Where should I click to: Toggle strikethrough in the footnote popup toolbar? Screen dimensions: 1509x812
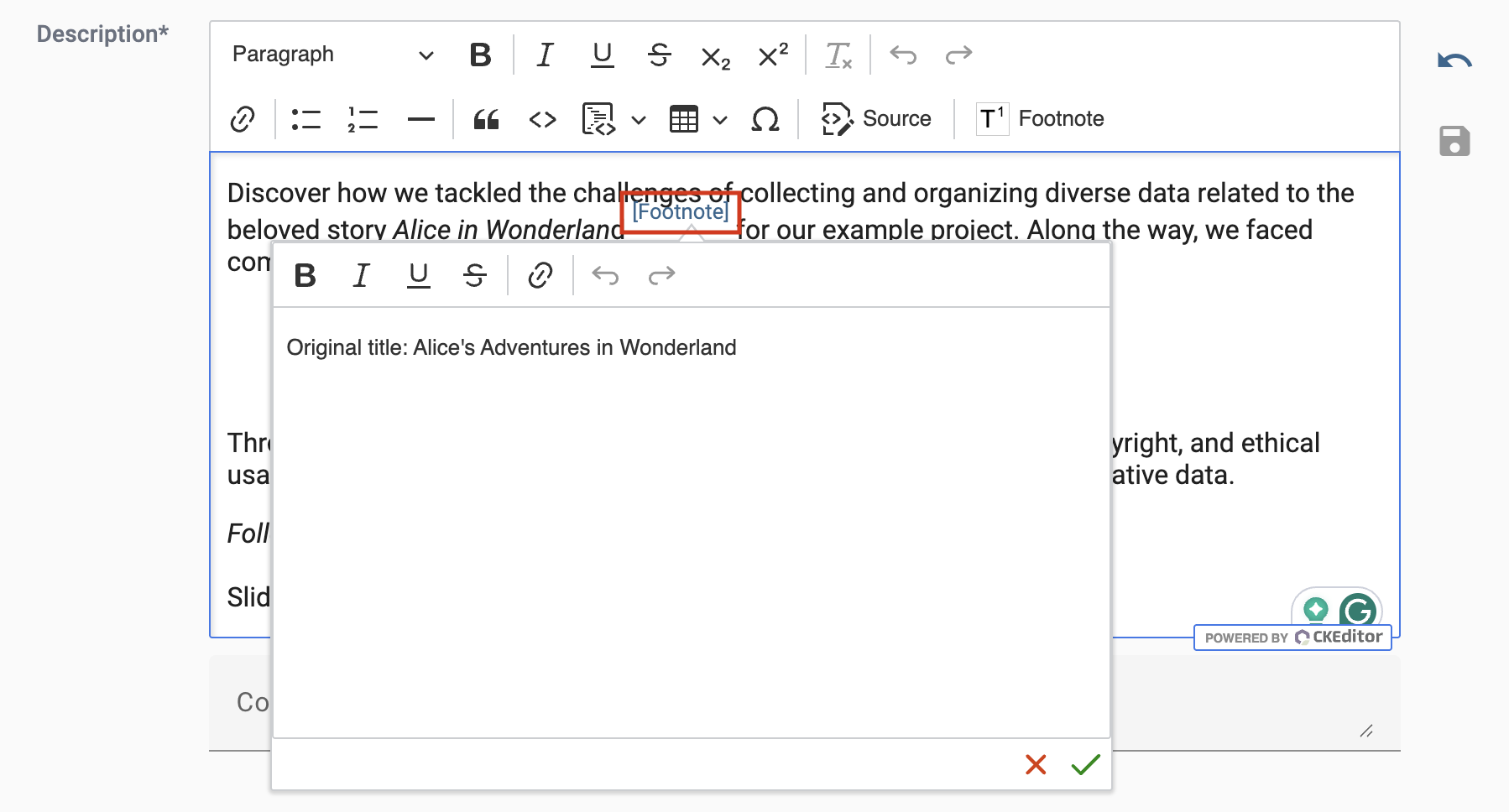click(475, 275)
